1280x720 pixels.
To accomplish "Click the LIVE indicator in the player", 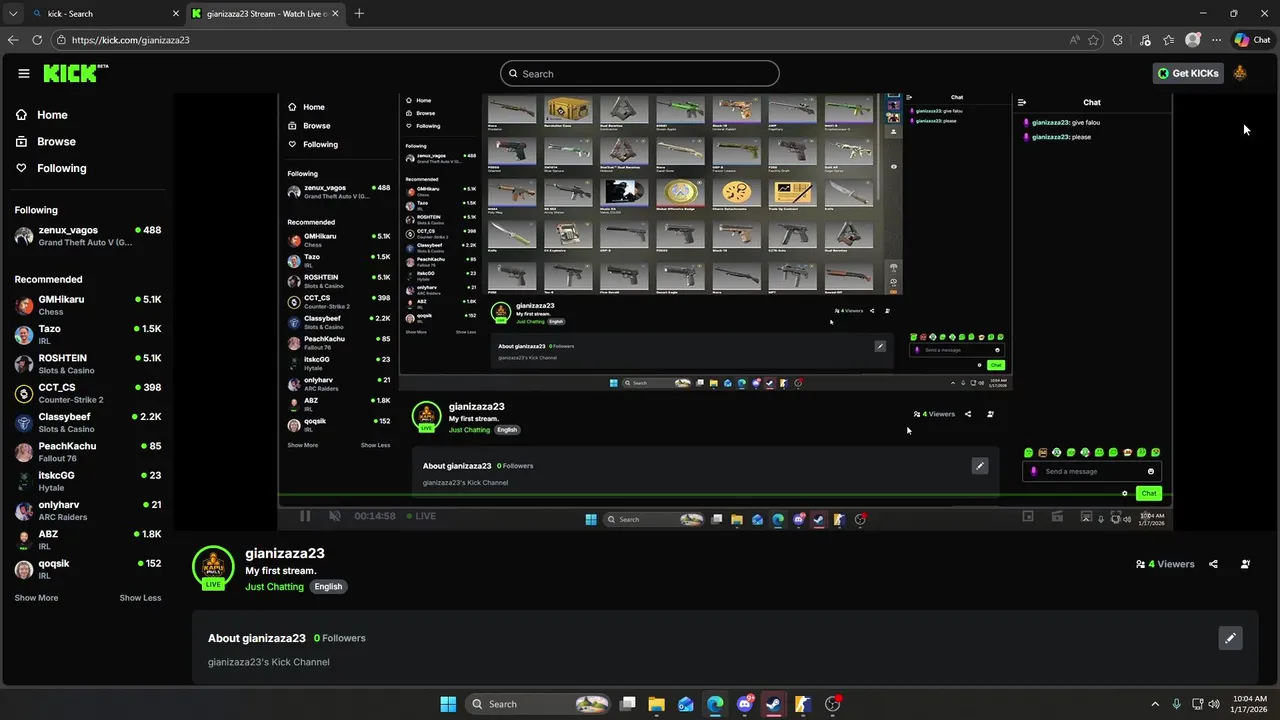I will (x=420, y=516).
